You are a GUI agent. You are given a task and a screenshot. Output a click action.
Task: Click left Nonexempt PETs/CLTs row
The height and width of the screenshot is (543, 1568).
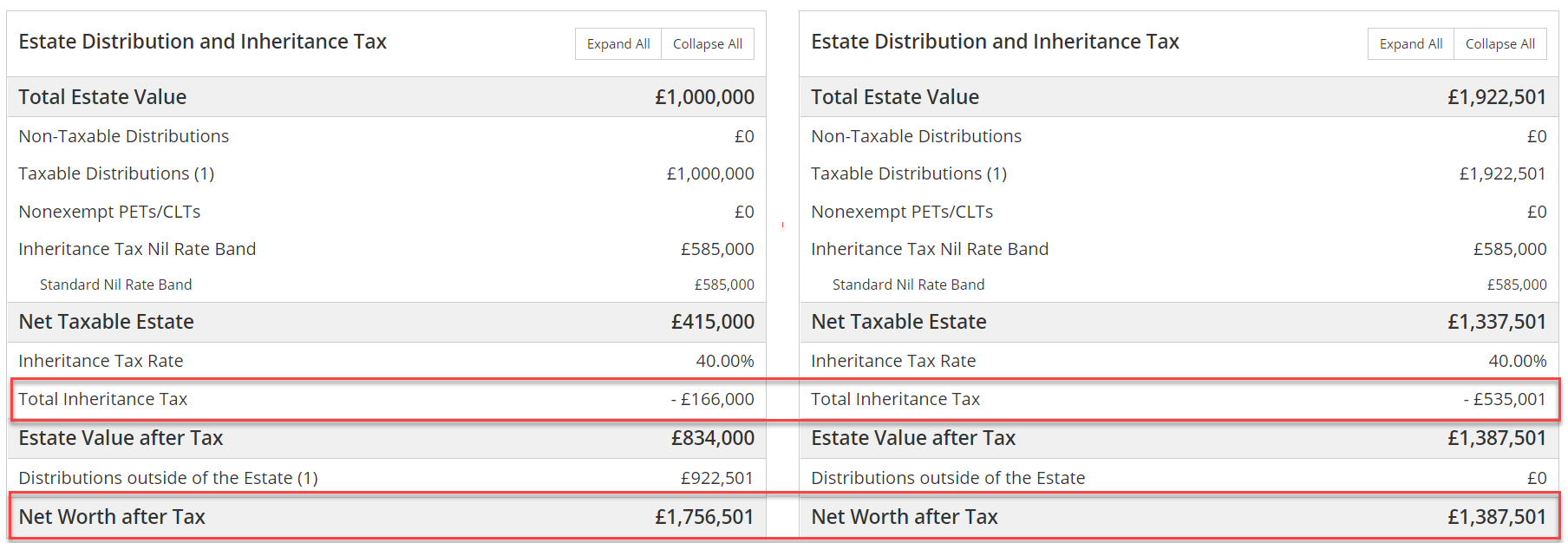coord(386,212)
